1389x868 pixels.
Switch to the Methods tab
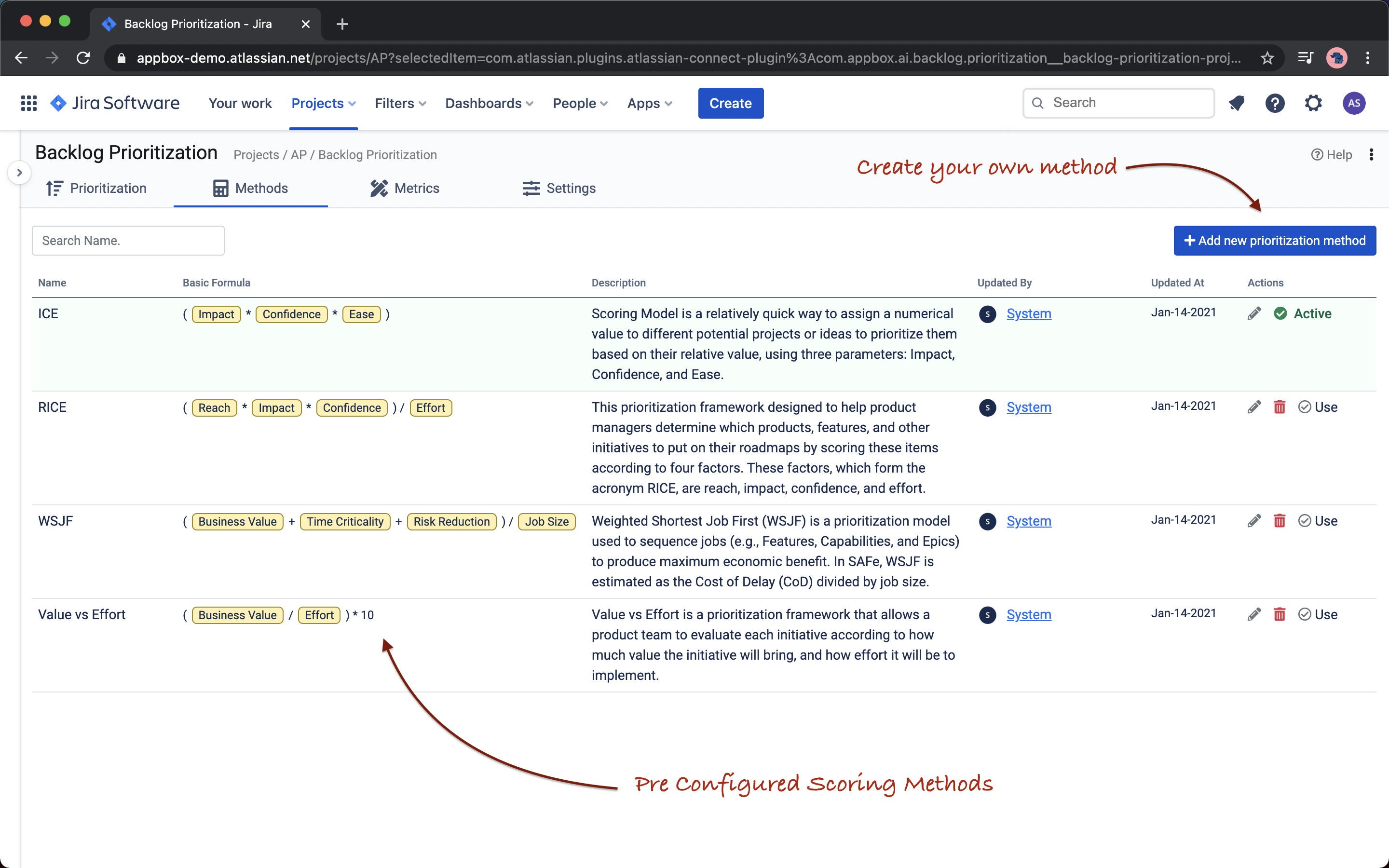pyautogui.click(x=250, y=188)
